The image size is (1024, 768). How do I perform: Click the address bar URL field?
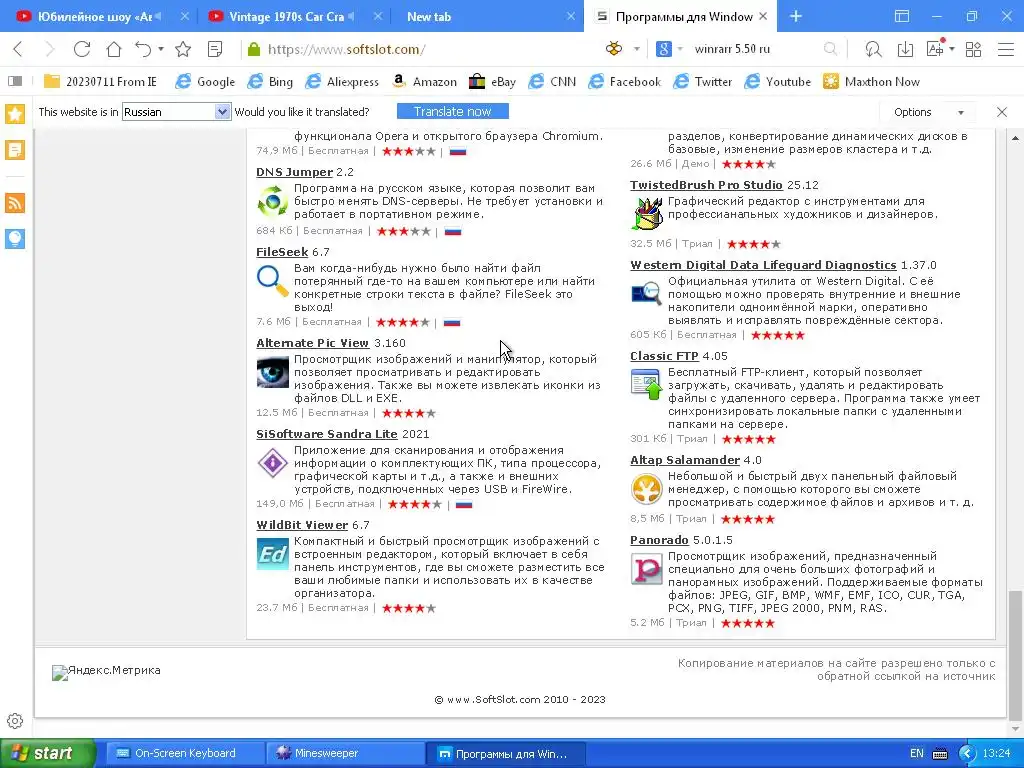pyautogui.click(x=418, y=49)
